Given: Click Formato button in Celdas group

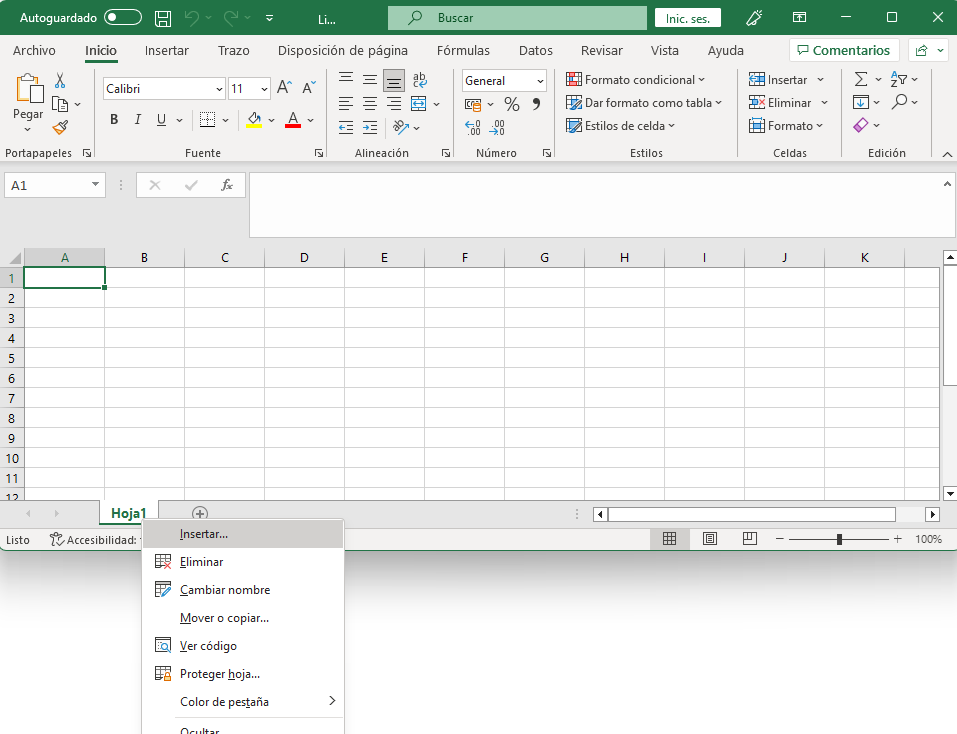Looking at the screenshot, I should [x=786, y=126].
